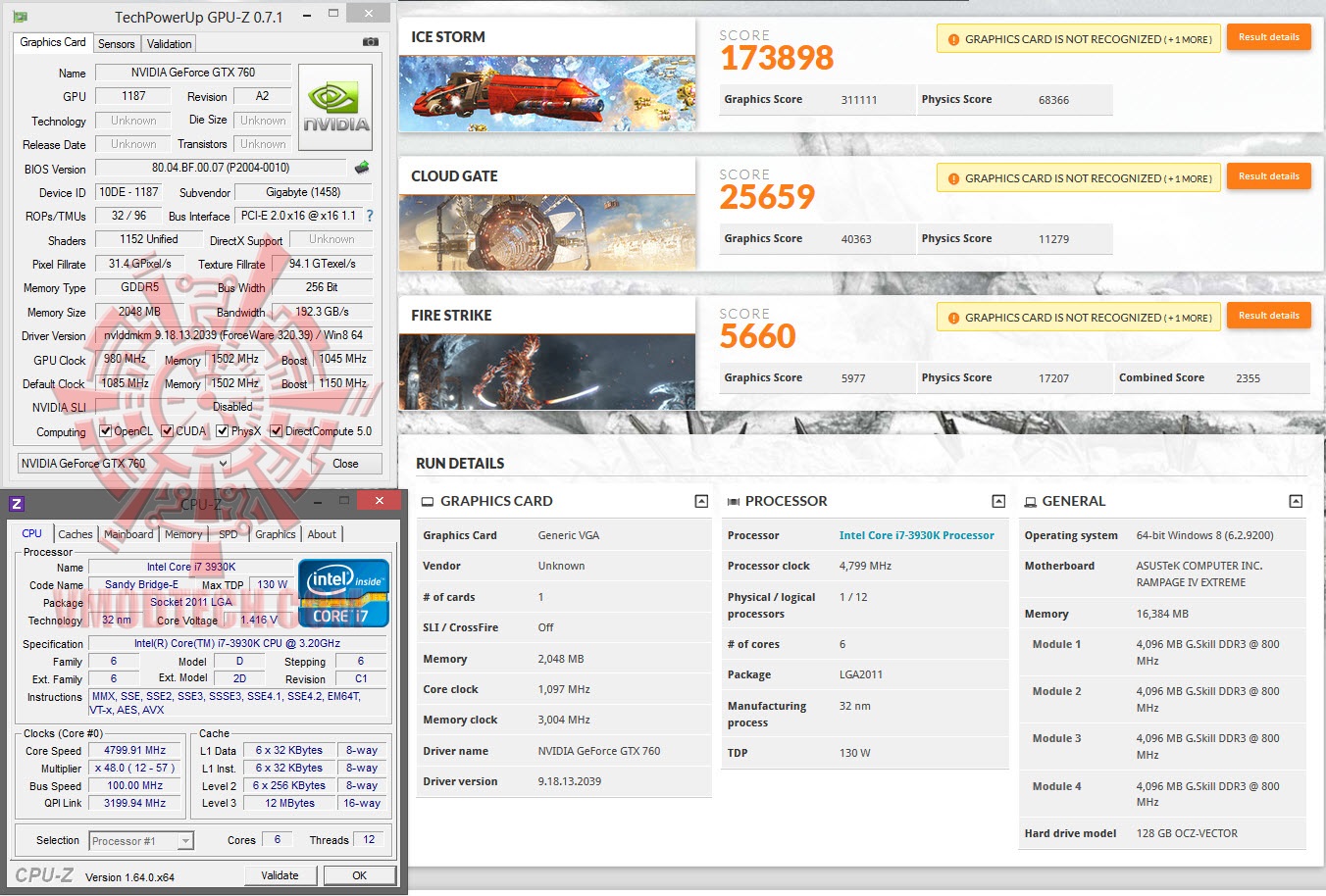This screenshot has height=896, width=1326.
Task: Open the SPD tab in CPU-Z
Action: click(x=229, y=534)
